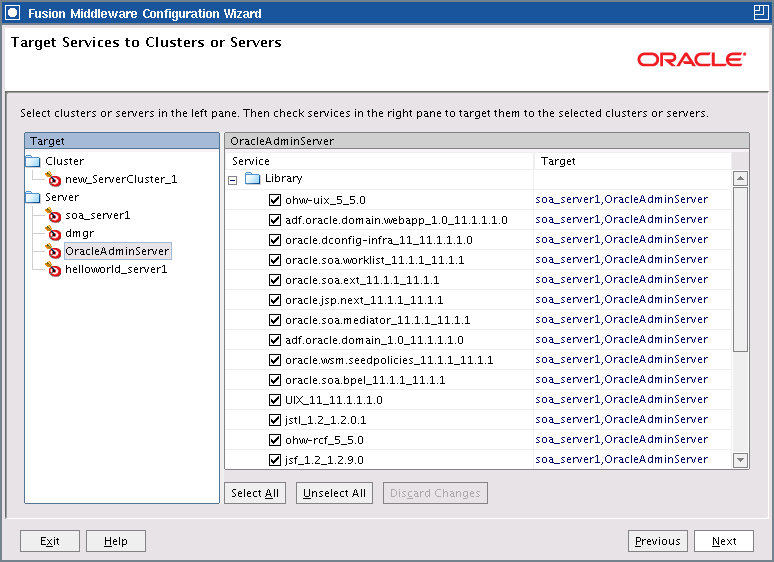Click the wizard title bar window icon
The width and height of the screenshot is (774, 562).
[12, 13]
